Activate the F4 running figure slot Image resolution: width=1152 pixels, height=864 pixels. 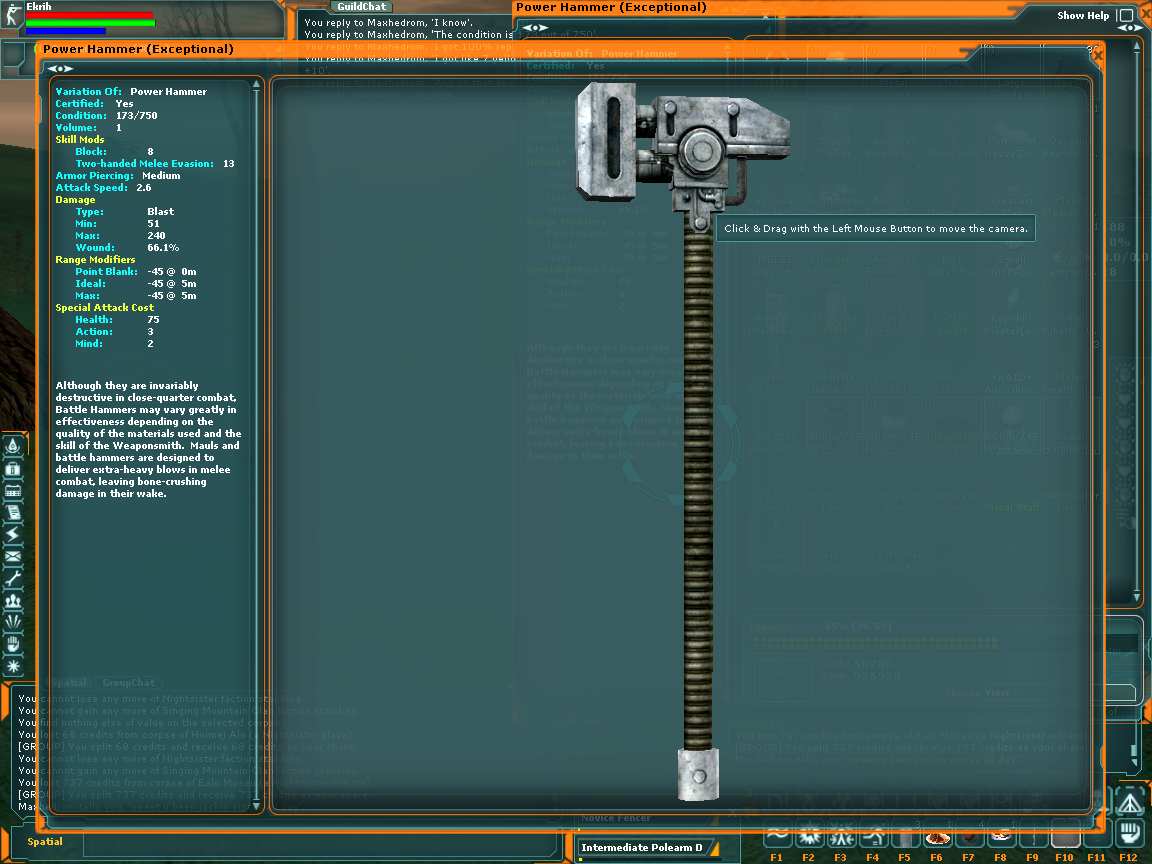coord(874,837)
